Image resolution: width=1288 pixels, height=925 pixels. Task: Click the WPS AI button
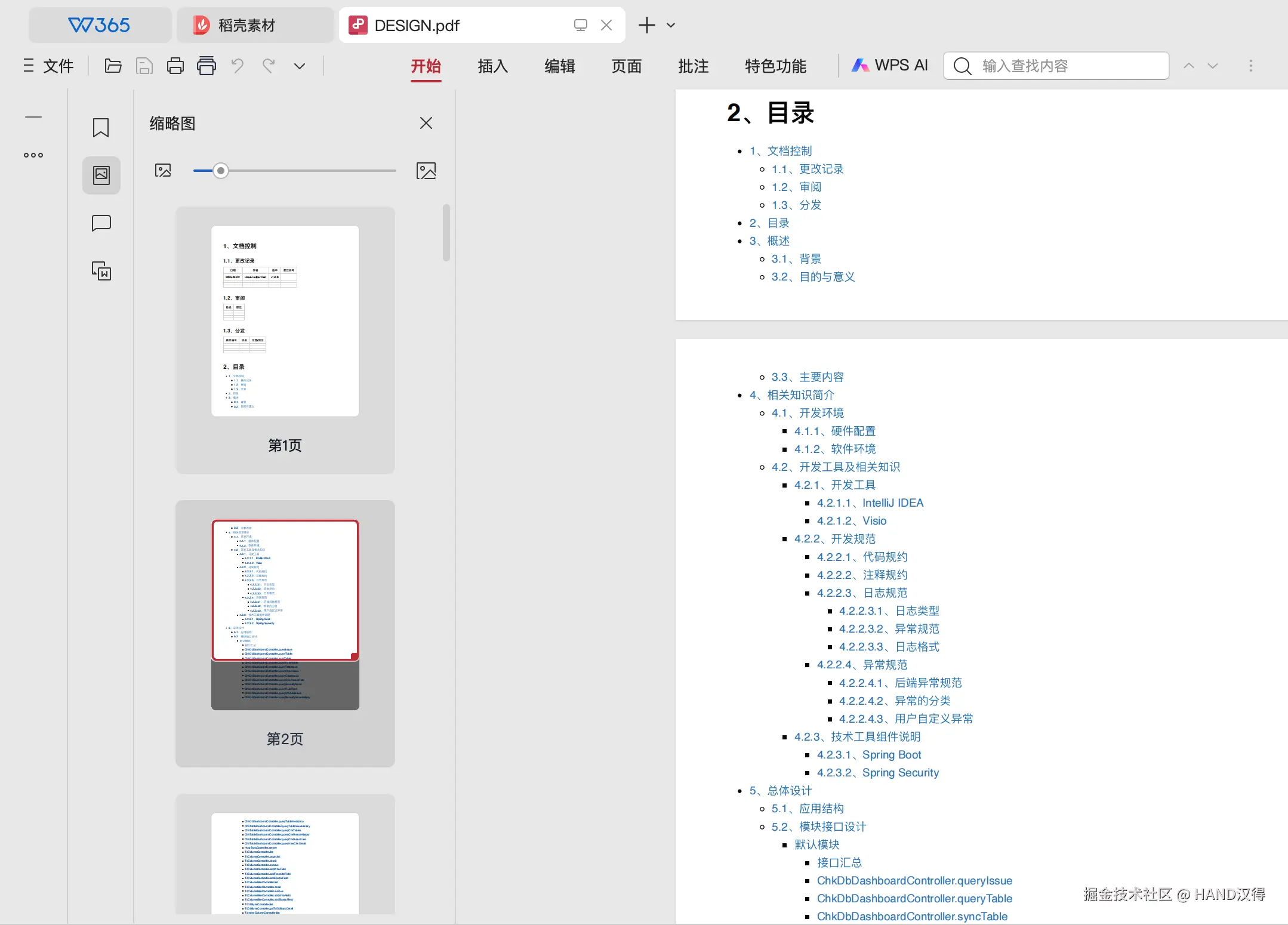pos(890,66)
